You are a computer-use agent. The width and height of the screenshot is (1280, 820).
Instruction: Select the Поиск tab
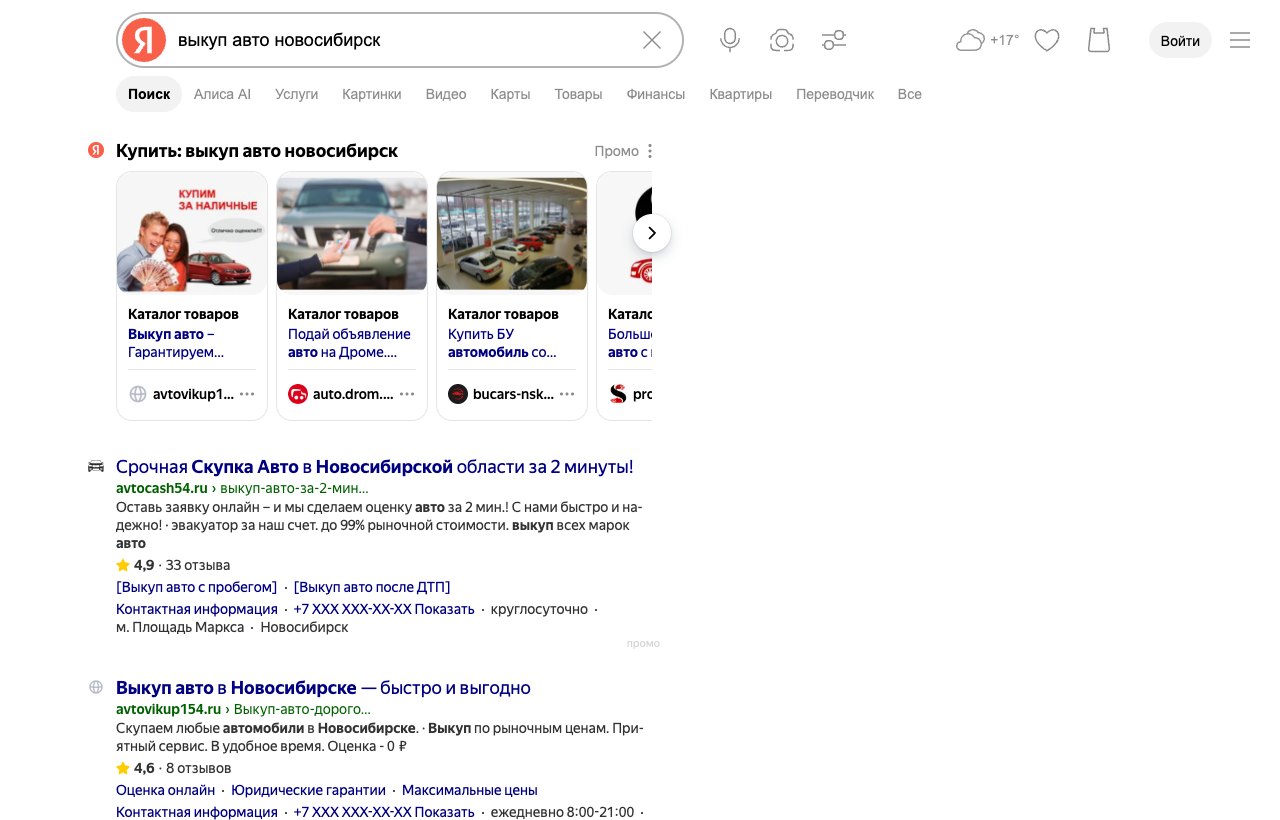point(149,94)
